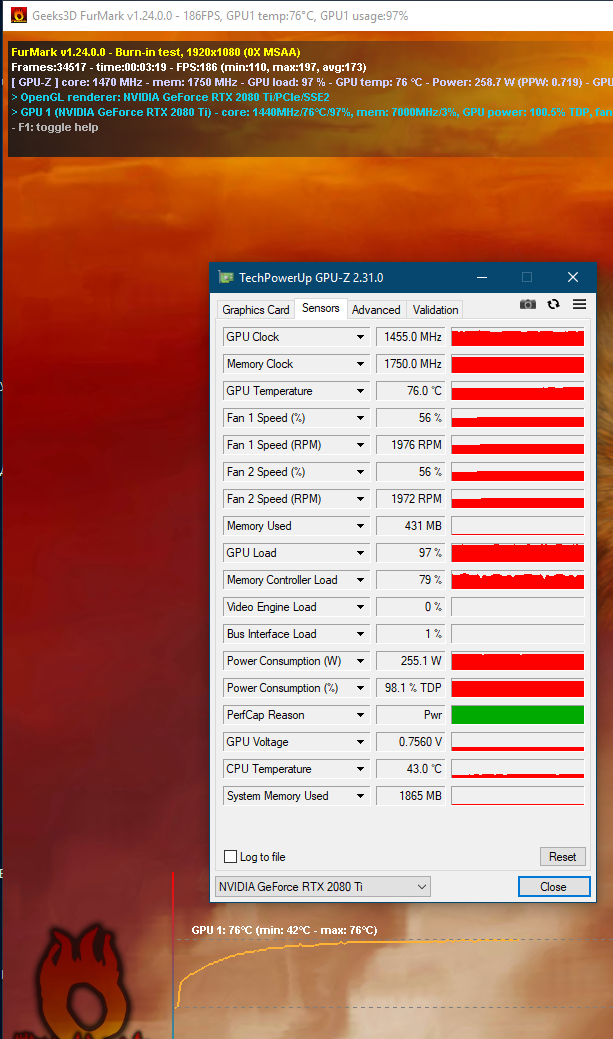Screen dimensions: 613x1039
Task: Open the Memory Used sensor dropdown
Action: pyautogui.click(x=361, y=526)
